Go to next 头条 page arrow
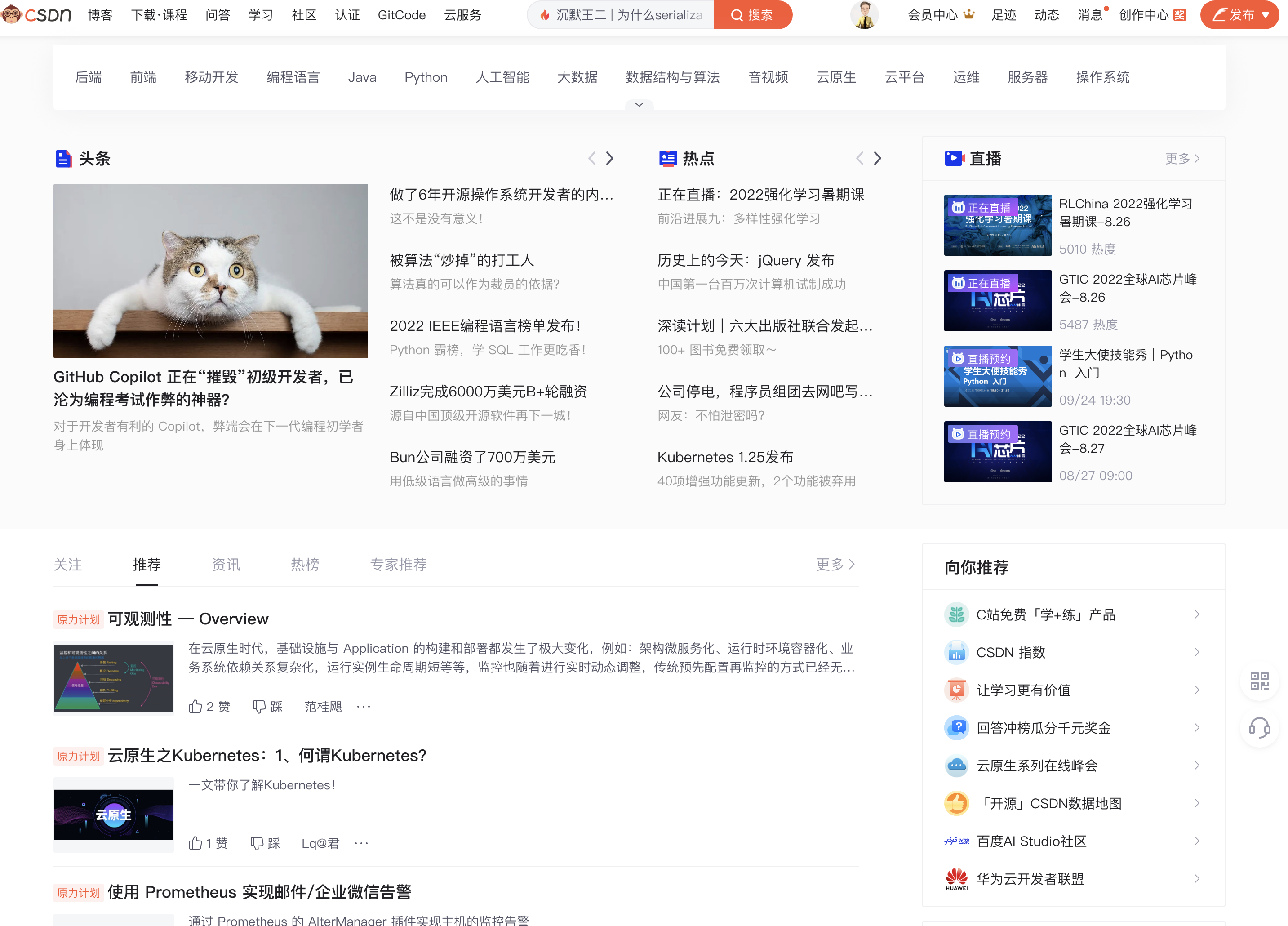This screenshot has width=1288, height=926. (x=610, y=158)
